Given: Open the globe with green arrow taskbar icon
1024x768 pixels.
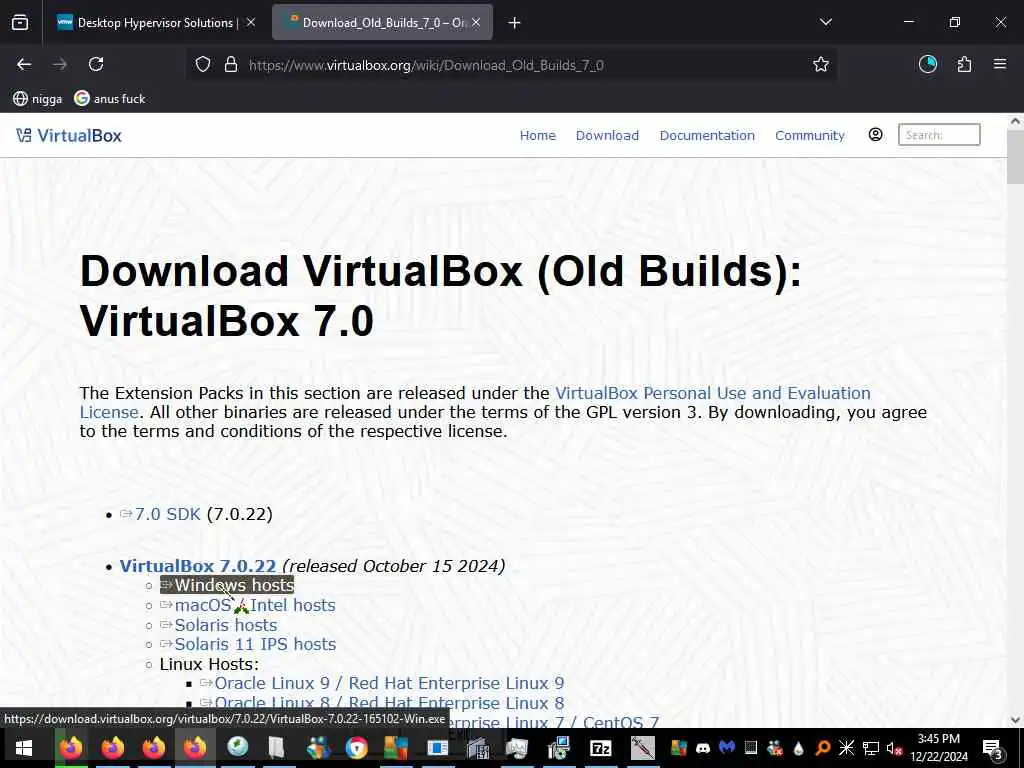Looking at the screenshot, I should (238, 747).
